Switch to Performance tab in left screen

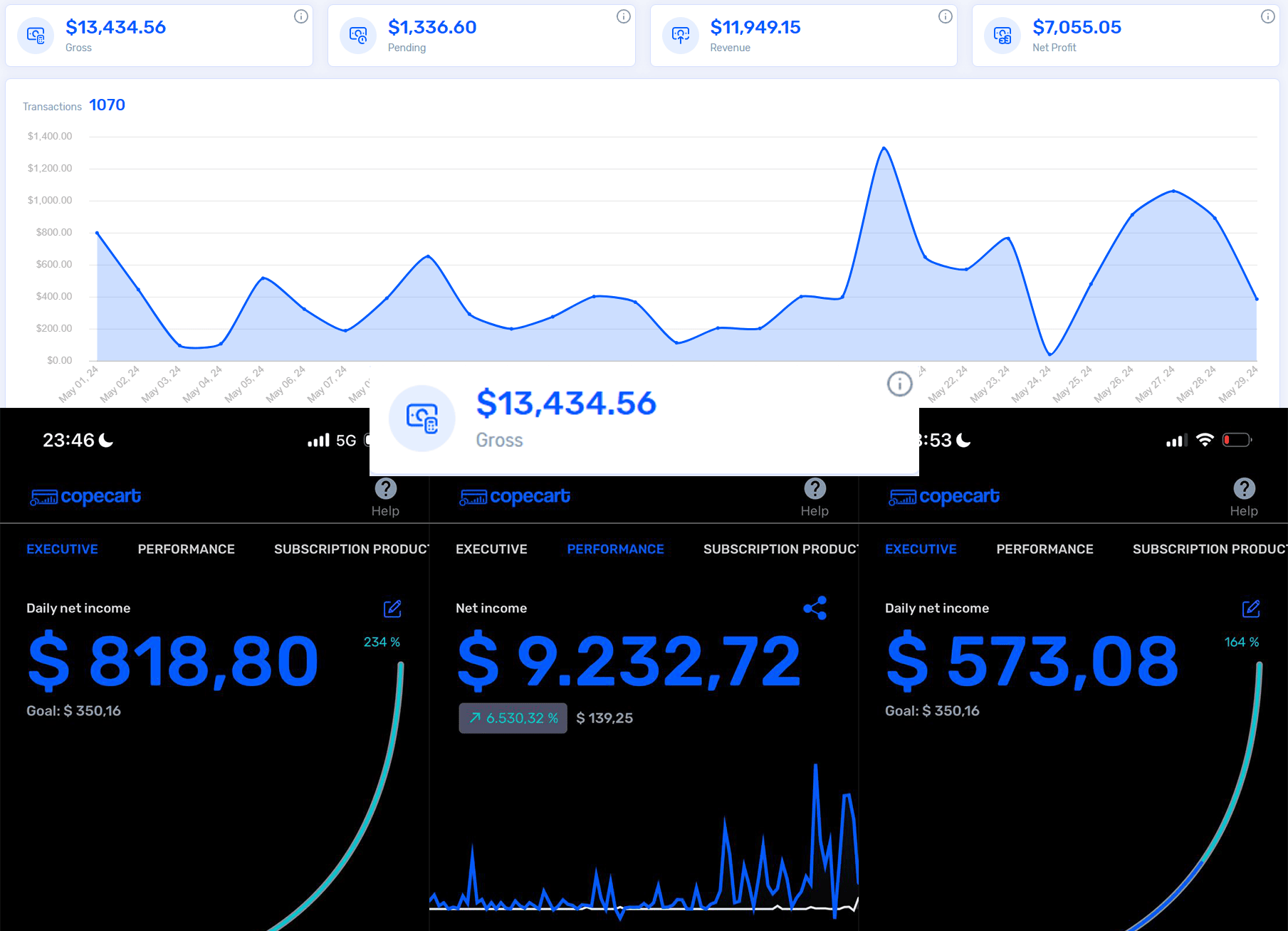[186, 549]
